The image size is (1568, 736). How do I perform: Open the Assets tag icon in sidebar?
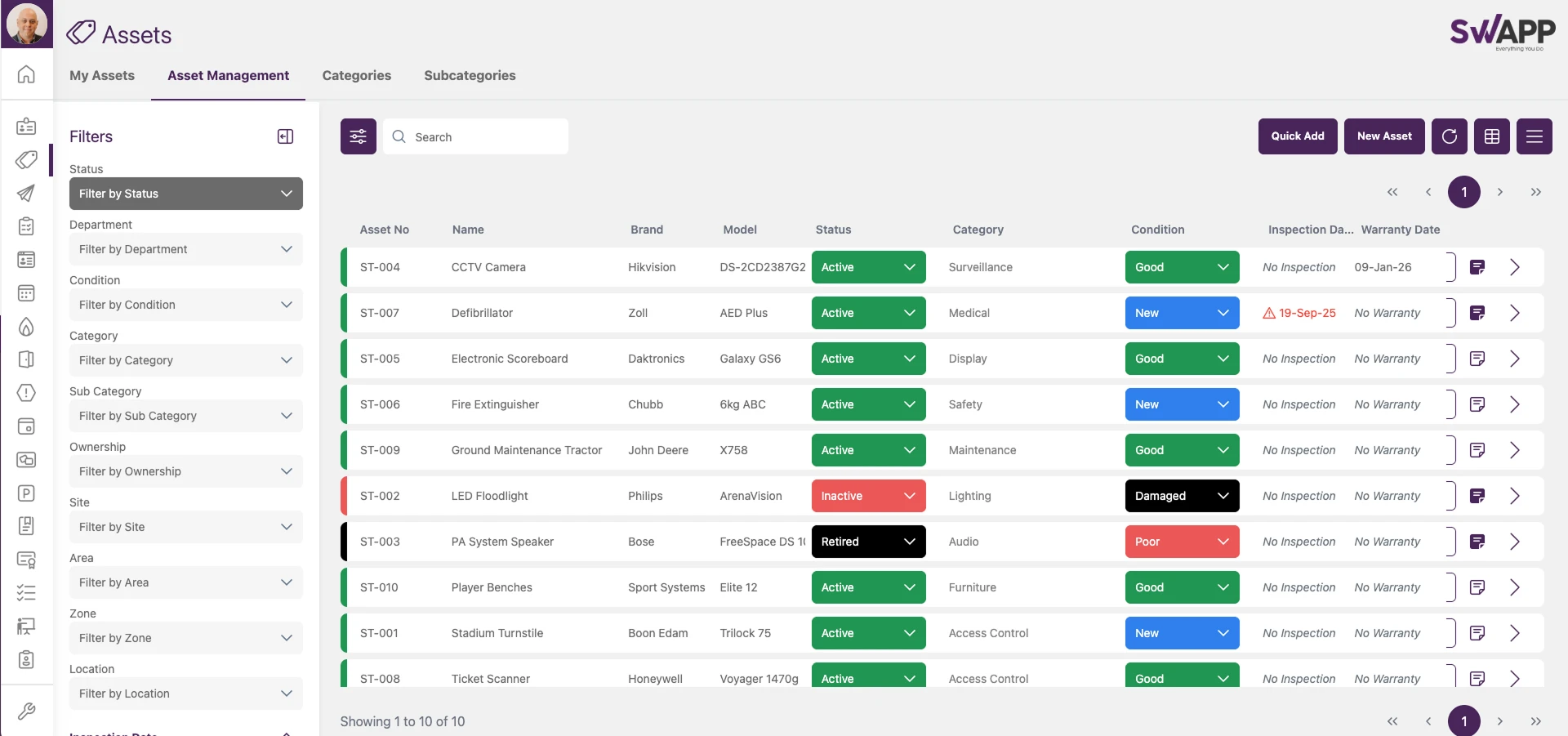[27, 161]
